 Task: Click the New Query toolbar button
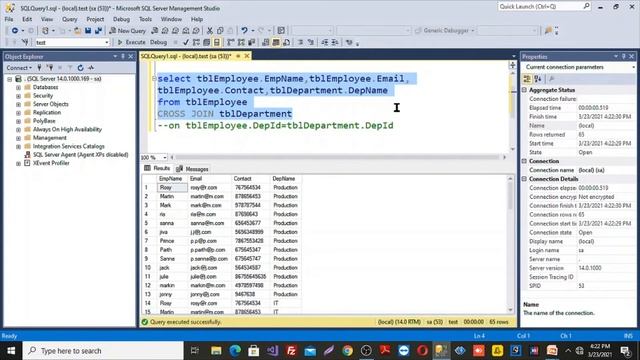[127, 31]
